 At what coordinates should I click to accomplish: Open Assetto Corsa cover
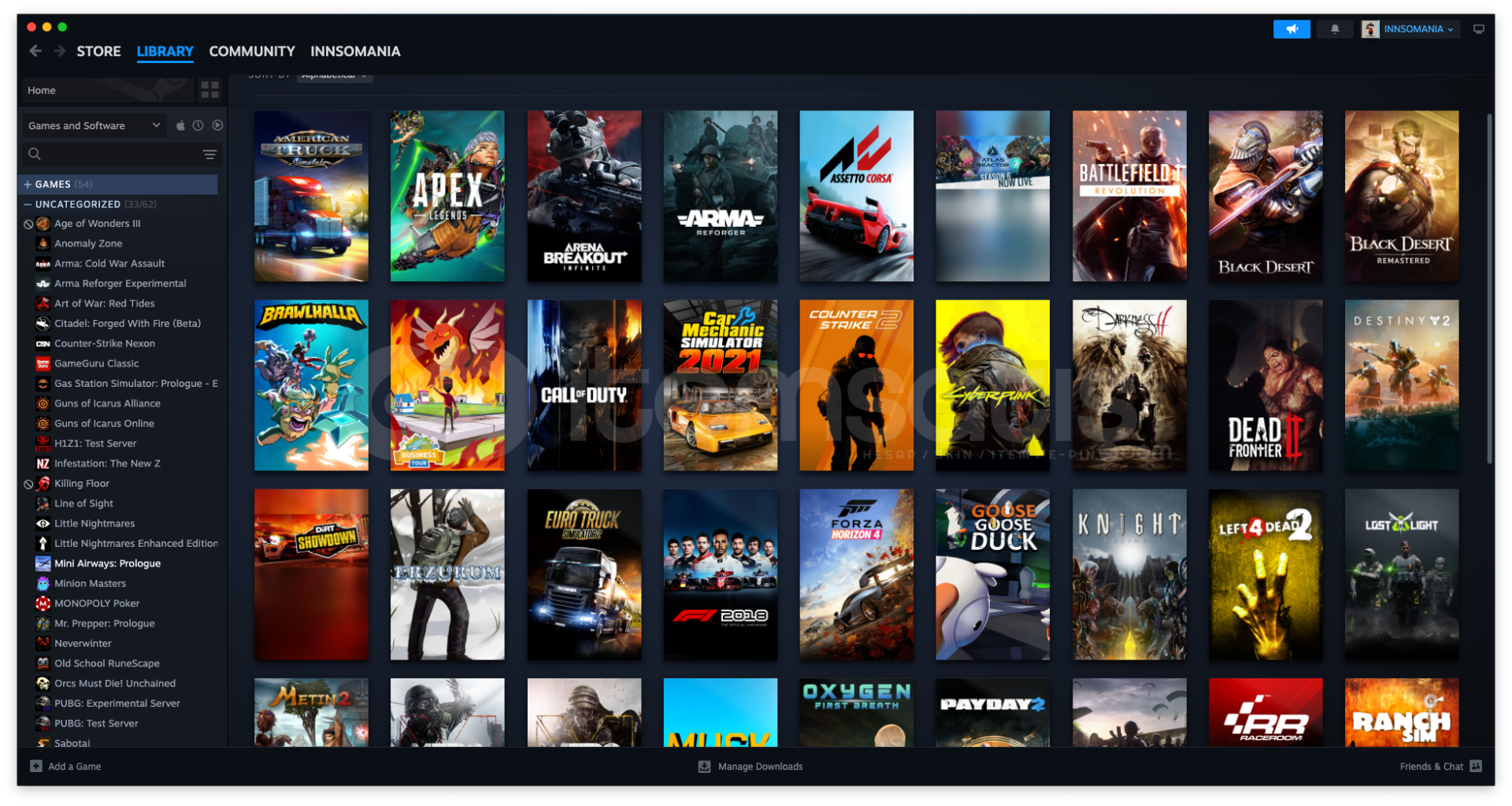pos(857,196)
